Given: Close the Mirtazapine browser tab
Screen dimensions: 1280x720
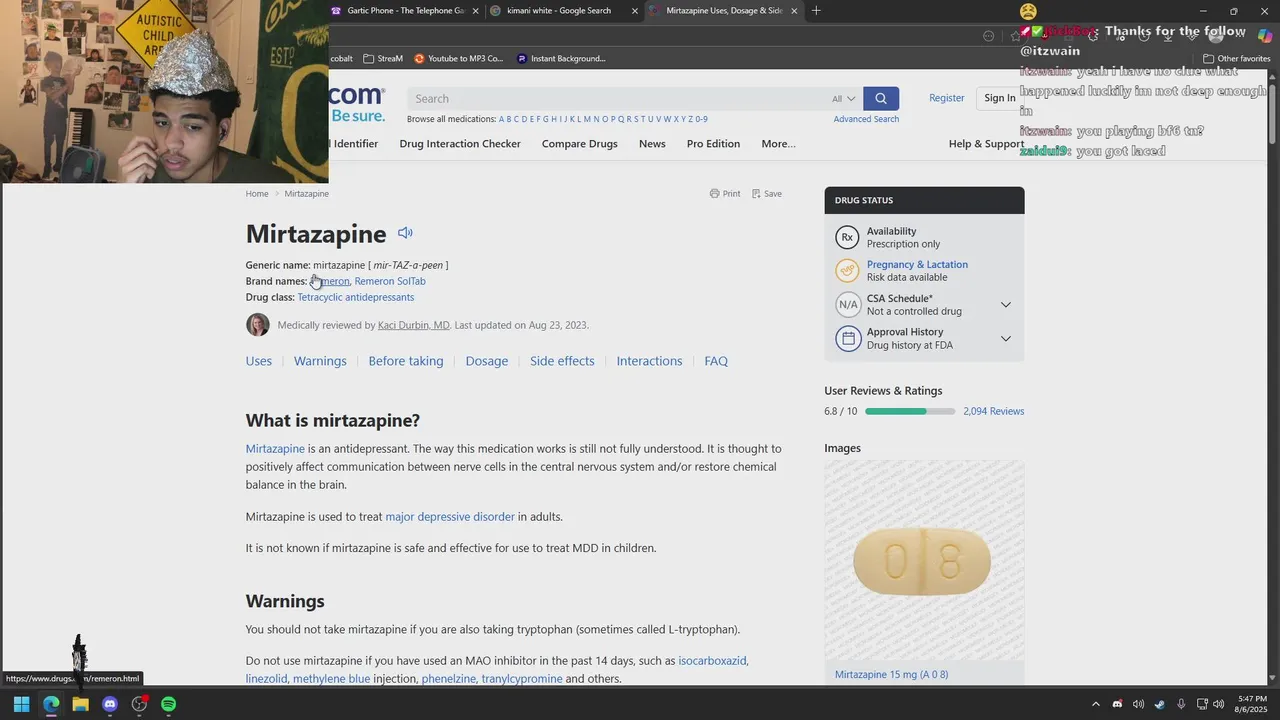Looking at the screenshot, I should [x=795, y=11].
